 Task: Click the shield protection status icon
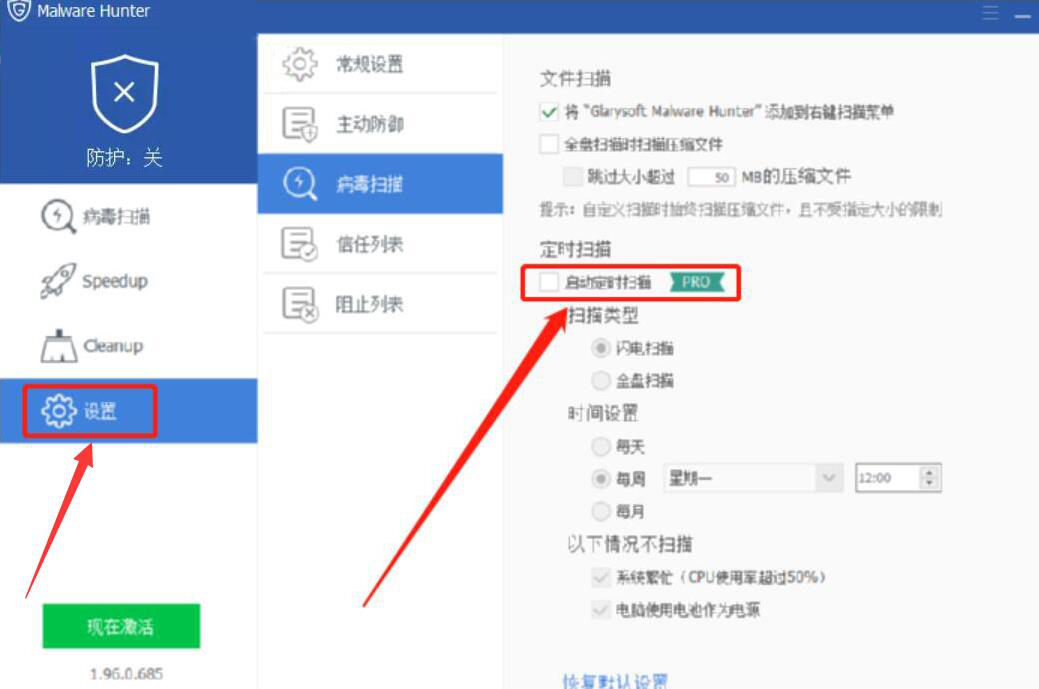coord(125,93)
